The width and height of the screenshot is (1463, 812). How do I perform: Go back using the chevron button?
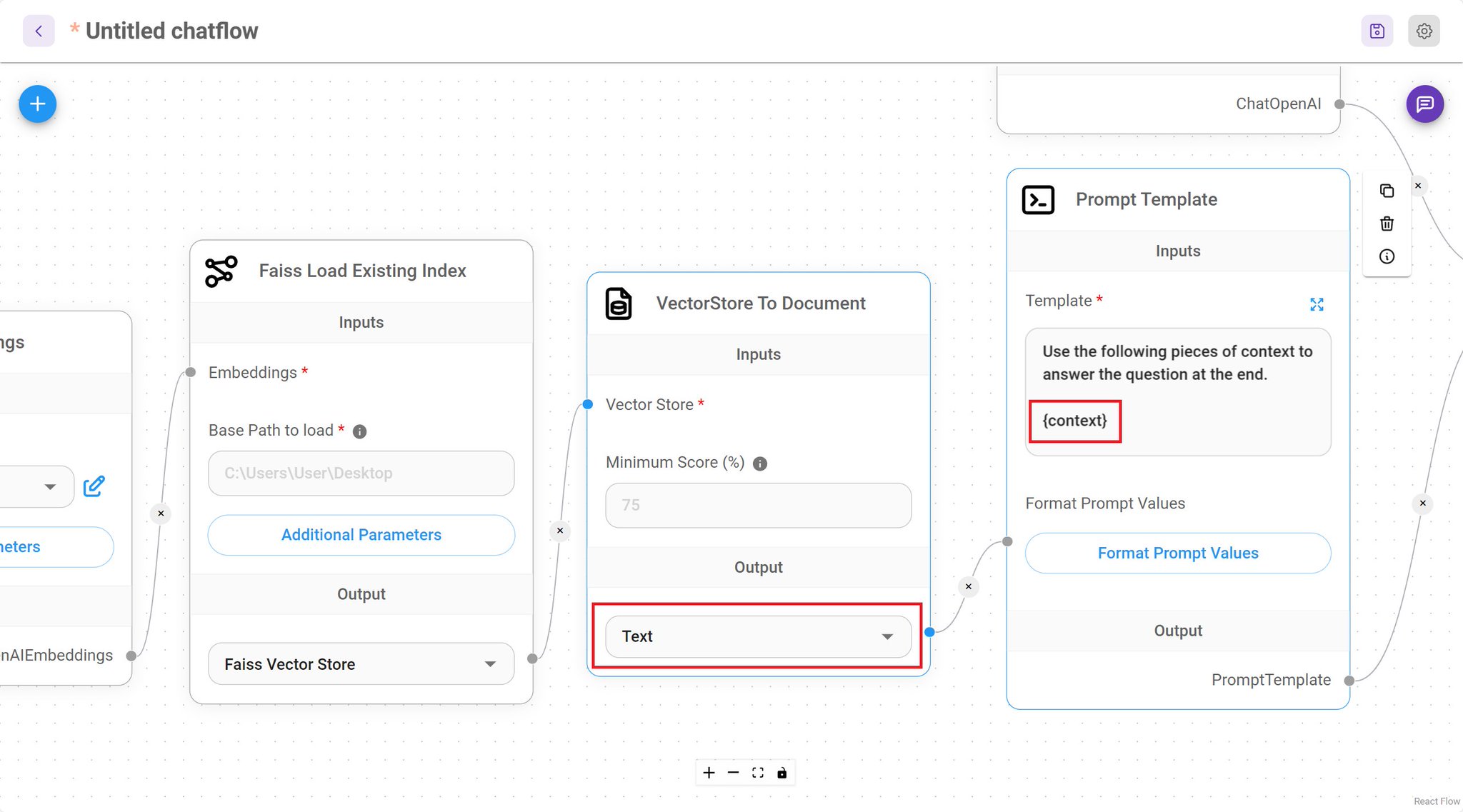click(x=39, y=31)
